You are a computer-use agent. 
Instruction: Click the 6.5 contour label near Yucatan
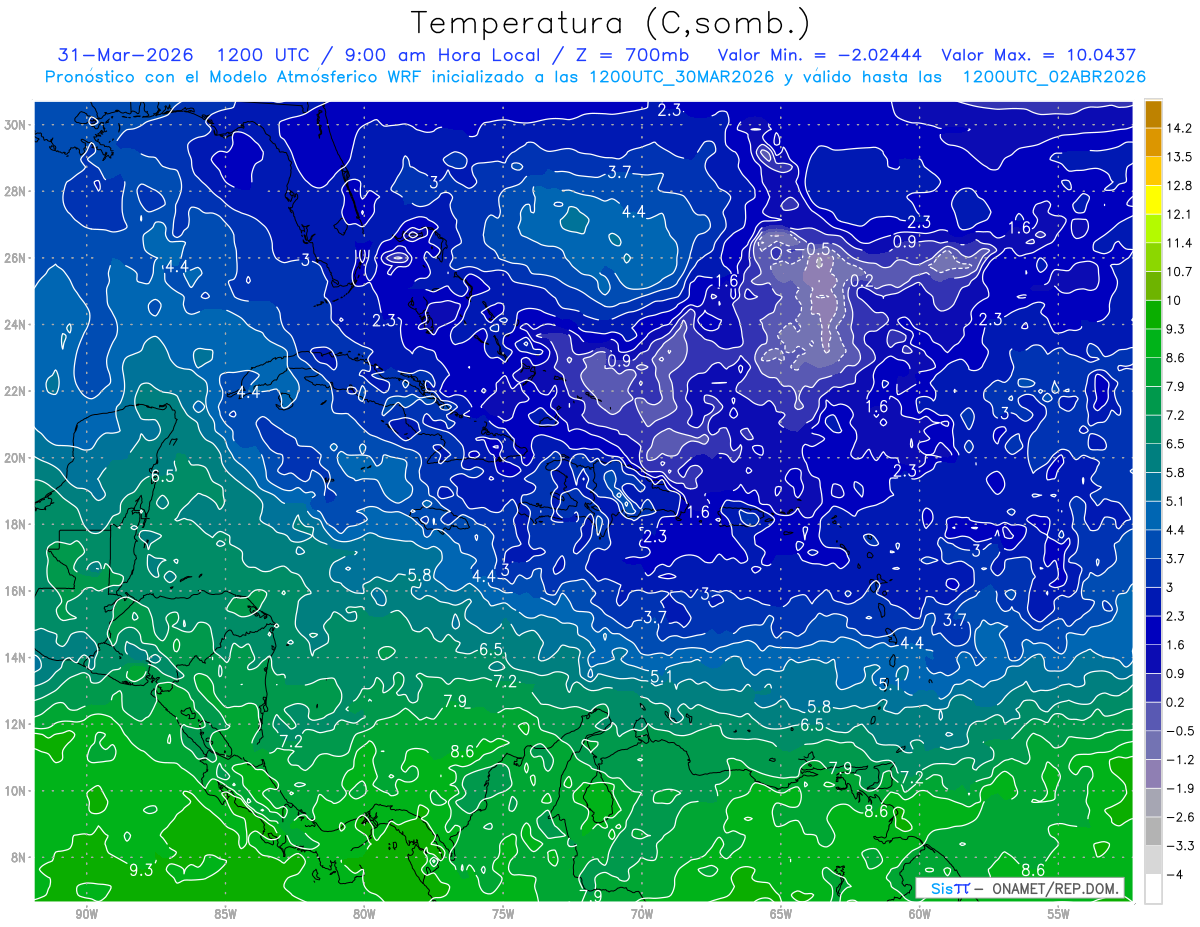(x=162, y=476)
